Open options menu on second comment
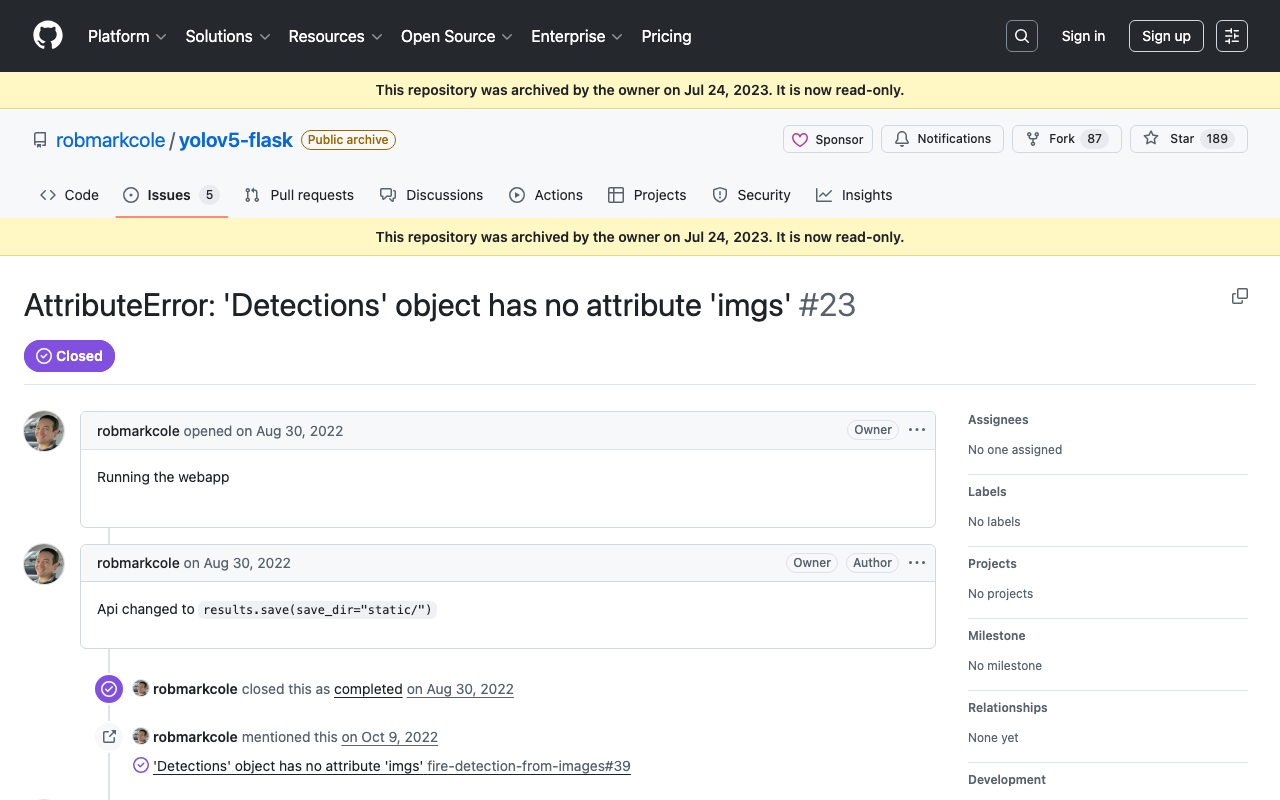The height and width of the screenshot is (800, 1280). click(x=917, y=563)
